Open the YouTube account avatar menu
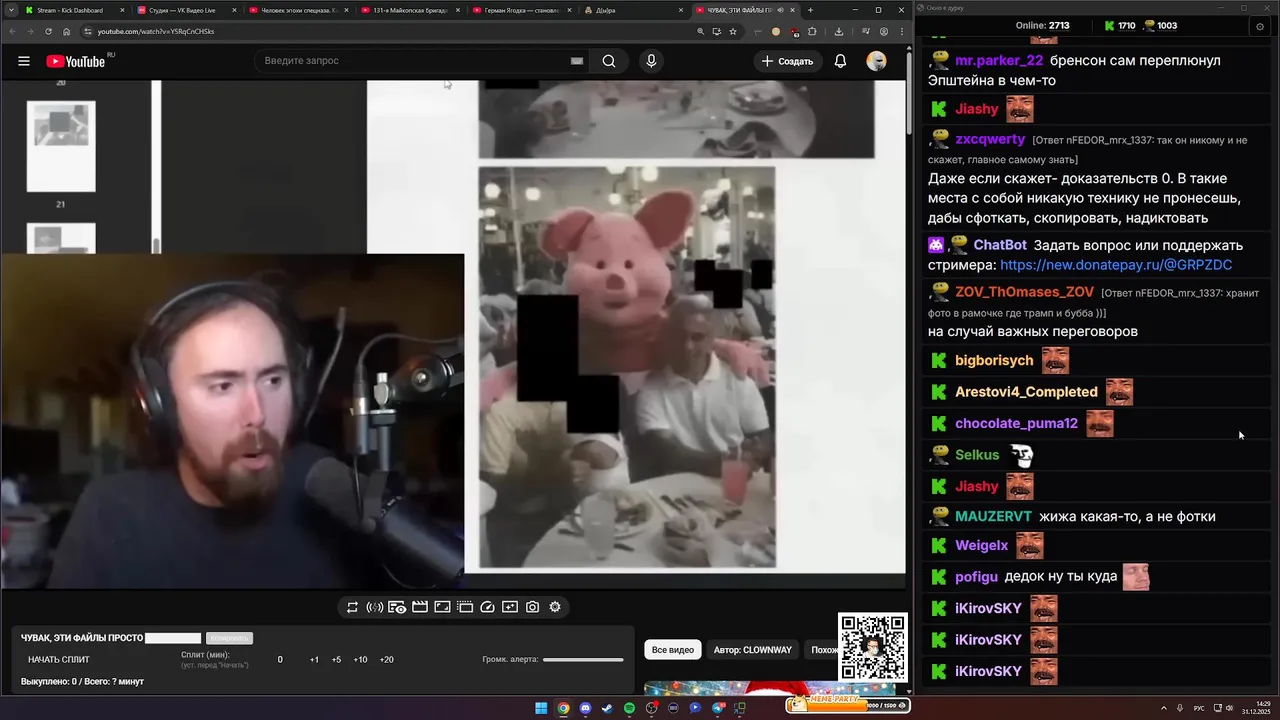The width and height of the screenshot is (1280, 720). 876,61
